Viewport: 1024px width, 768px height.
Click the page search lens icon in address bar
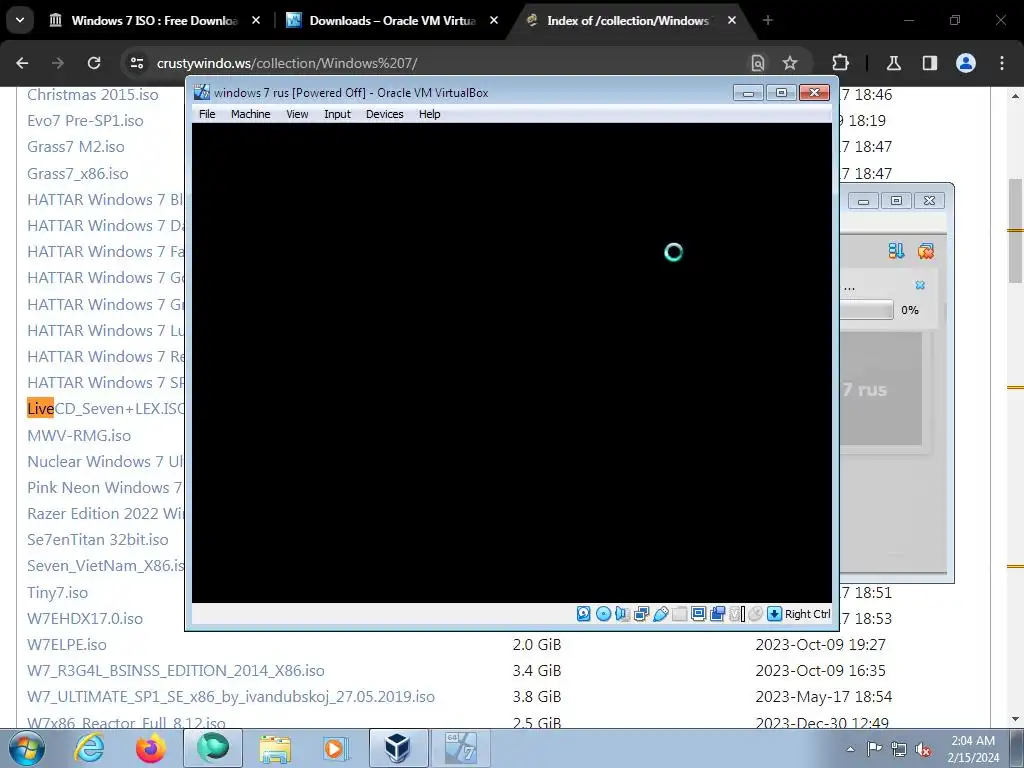pos(758,63)
